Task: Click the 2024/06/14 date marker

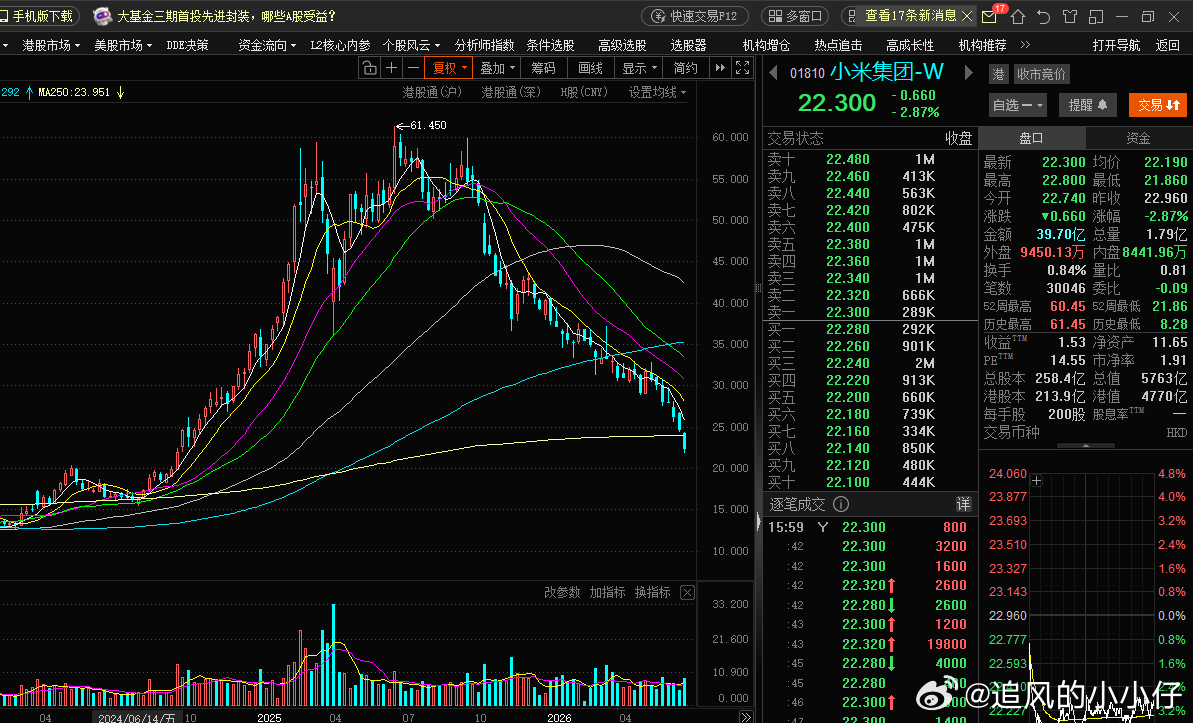Action: click(x=137, y=718)
